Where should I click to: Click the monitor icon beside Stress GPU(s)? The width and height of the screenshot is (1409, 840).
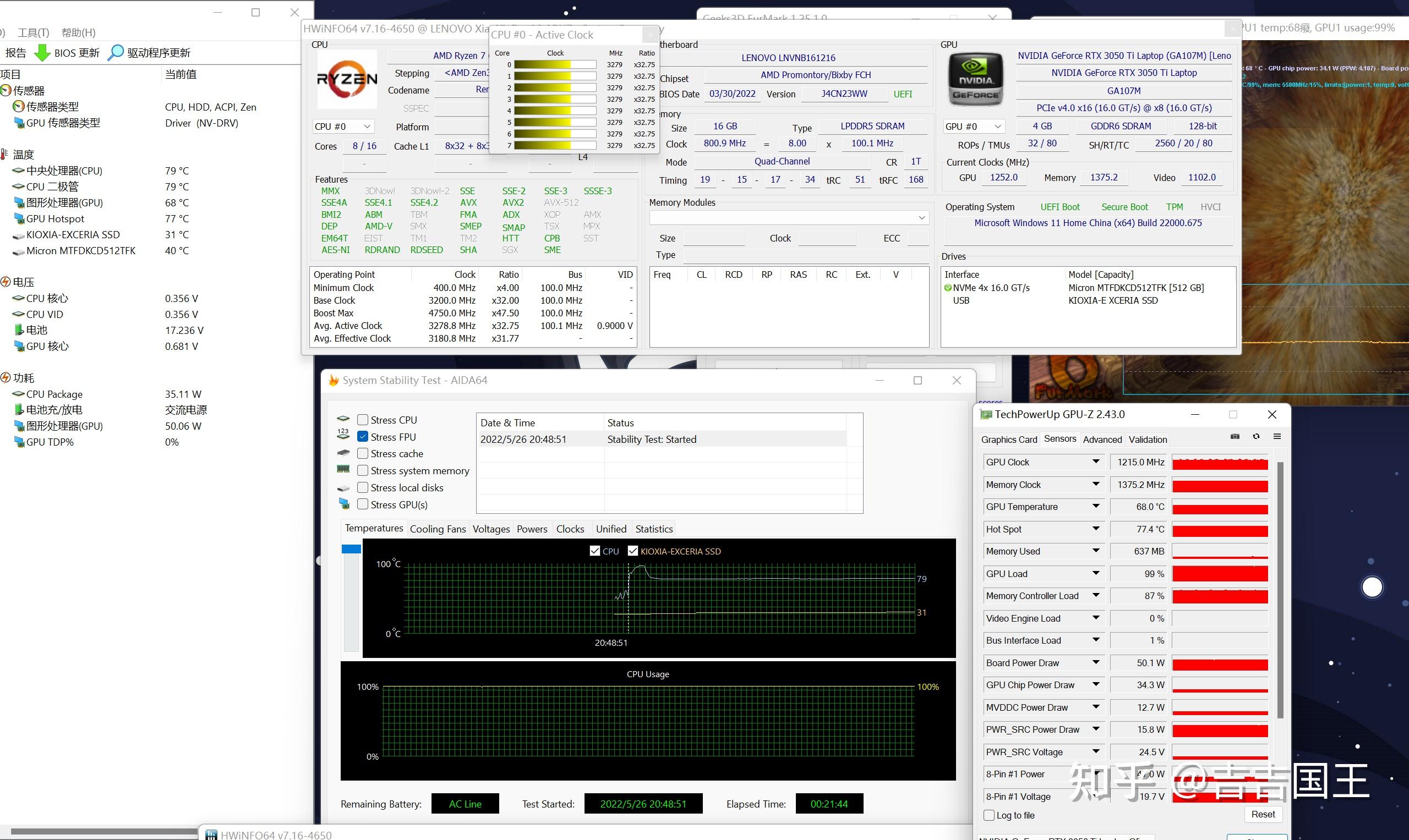coord(344,503)
